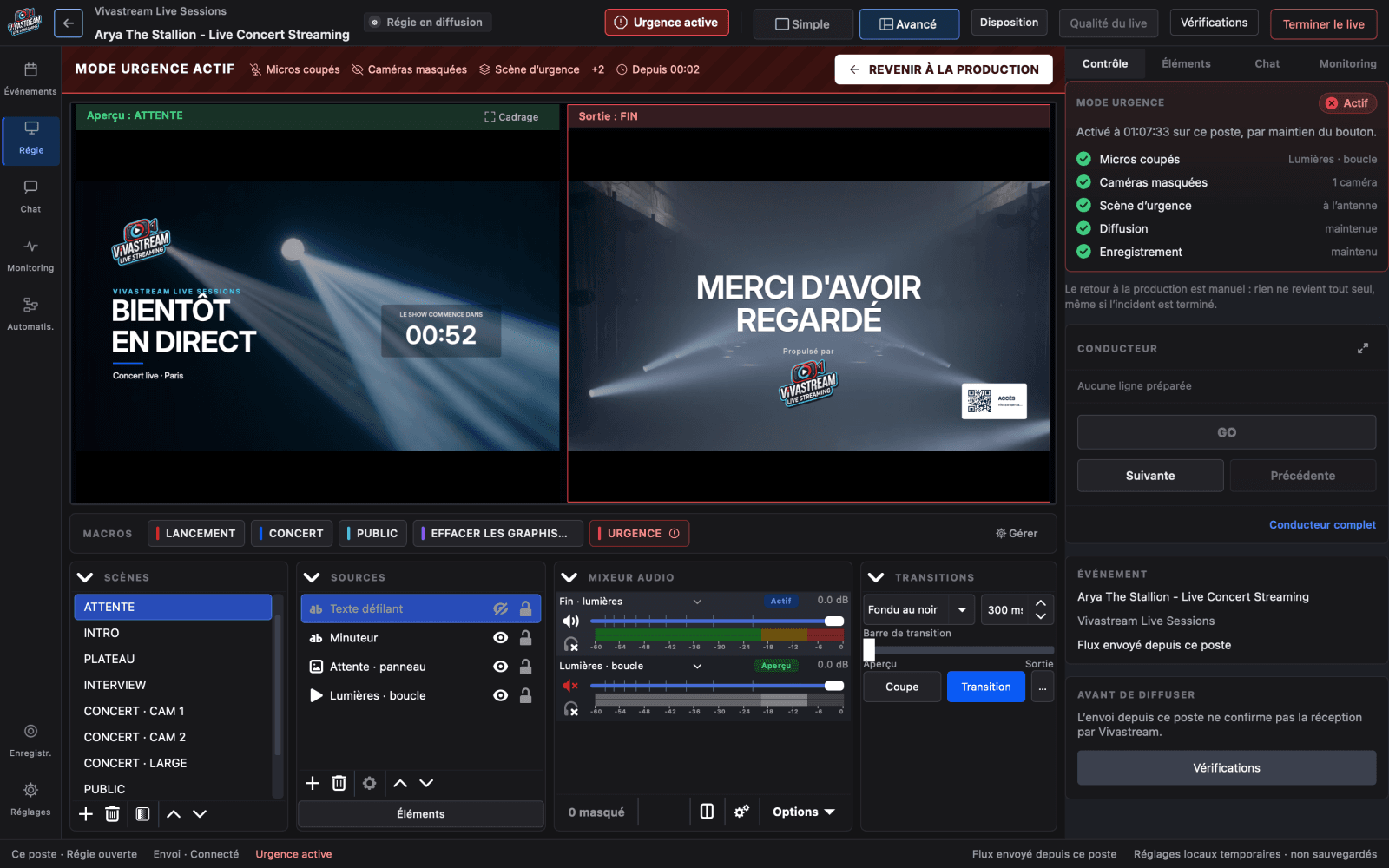Collapse the Sources panel
Image resolution: width=1389 pixels, height=868 pixels.
[x=312, y=577]
